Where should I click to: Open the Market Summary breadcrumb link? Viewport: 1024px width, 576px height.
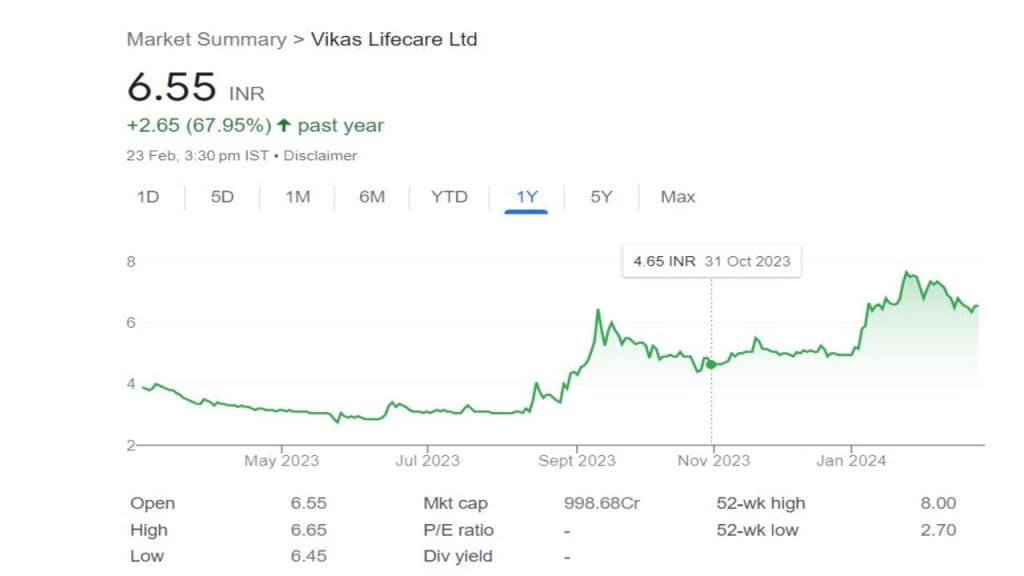(206, 40)
